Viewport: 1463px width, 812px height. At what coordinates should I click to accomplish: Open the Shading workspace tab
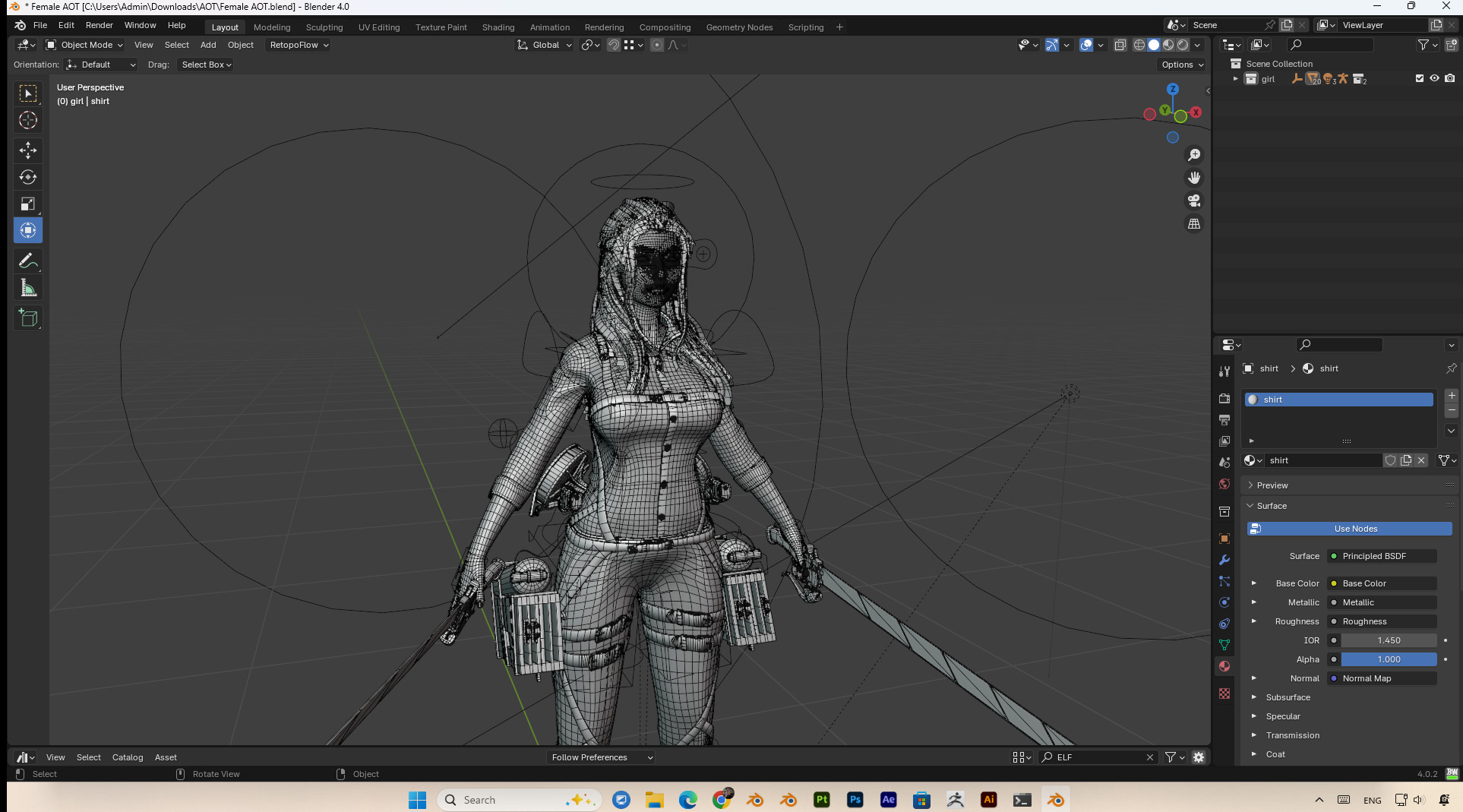[498, 27]
